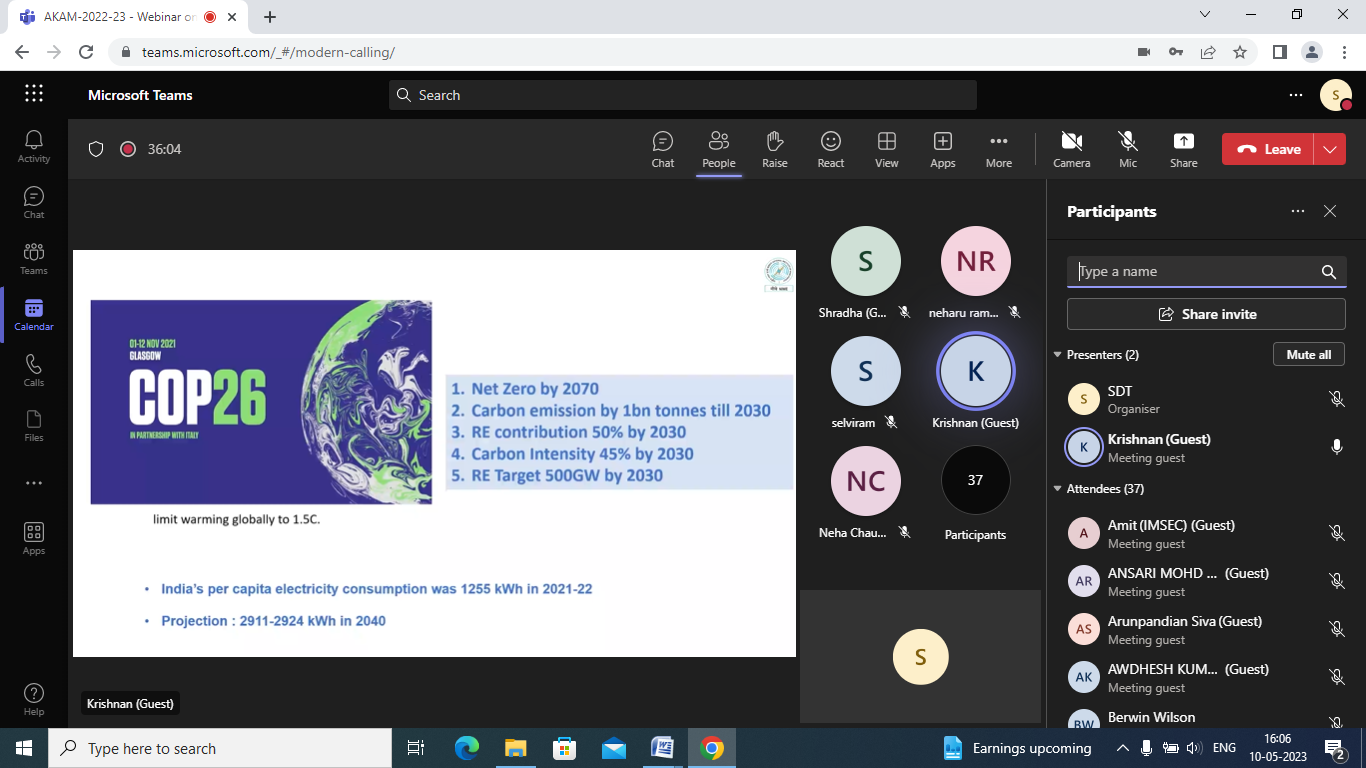Image resolution: width=1366 pixels, height=768 pixels.
Task: Open the More options menu
Action: click(998, 149)
